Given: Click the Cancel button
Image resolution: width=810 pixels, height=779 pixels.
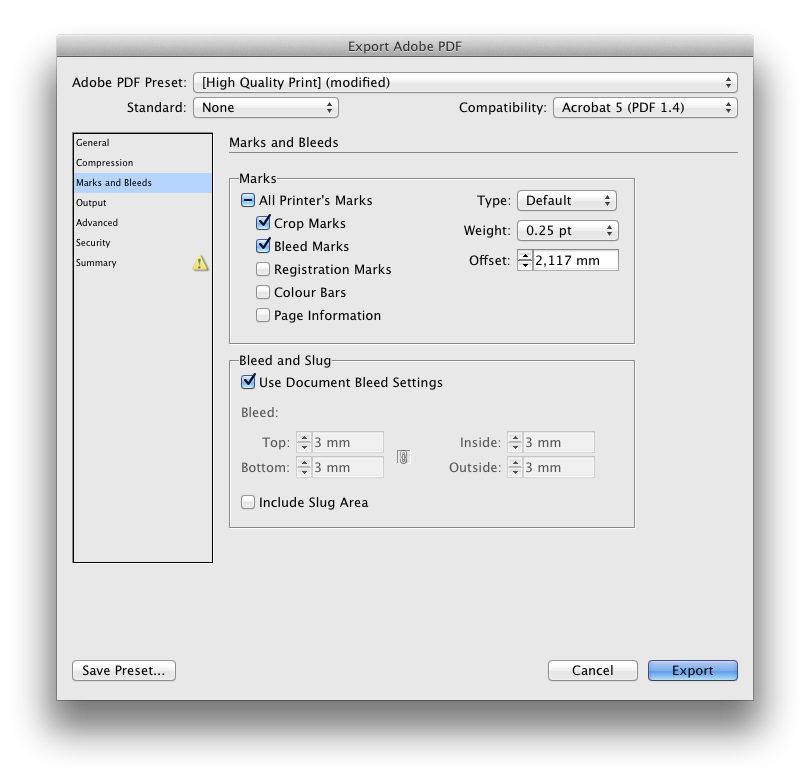Looking at the screenshot, I should point(593,671).
